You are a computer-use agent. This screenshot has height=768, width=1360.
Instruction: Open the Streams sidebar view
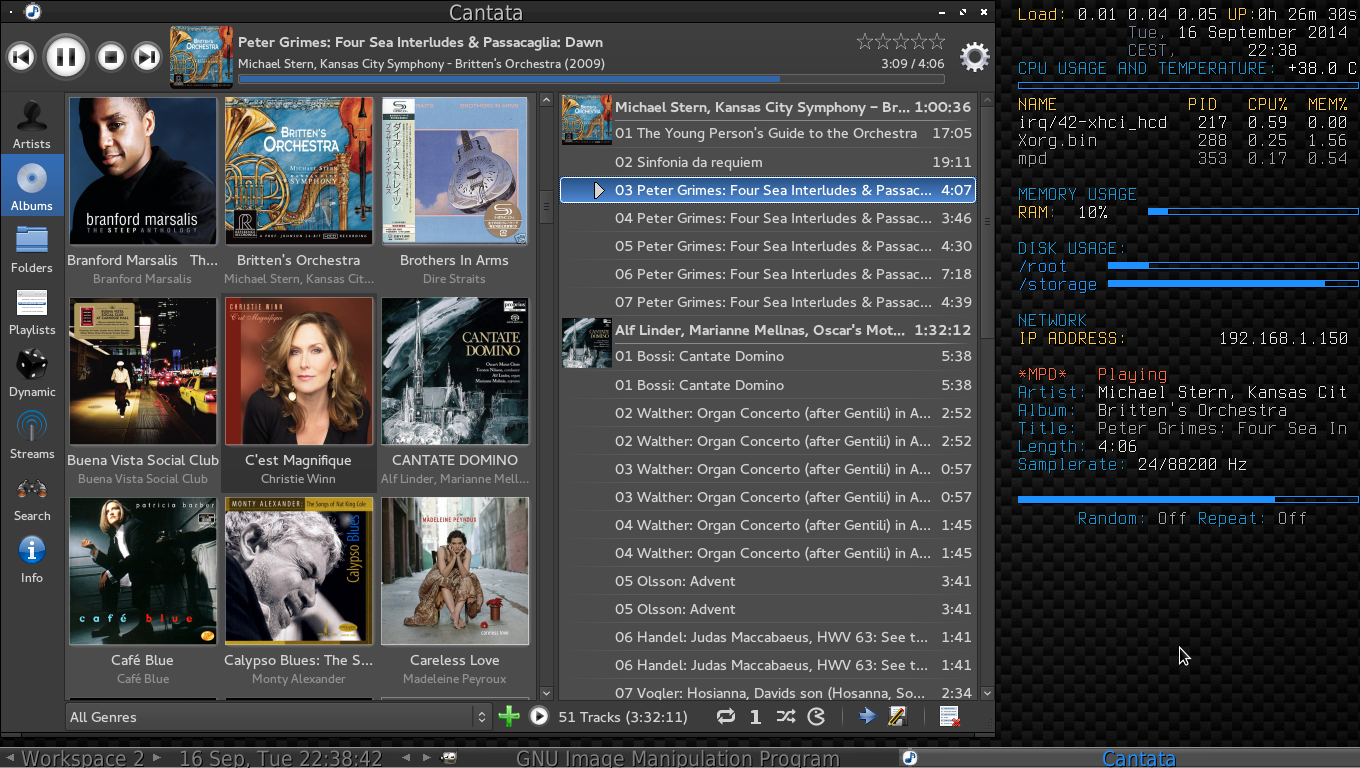point(32,434)
